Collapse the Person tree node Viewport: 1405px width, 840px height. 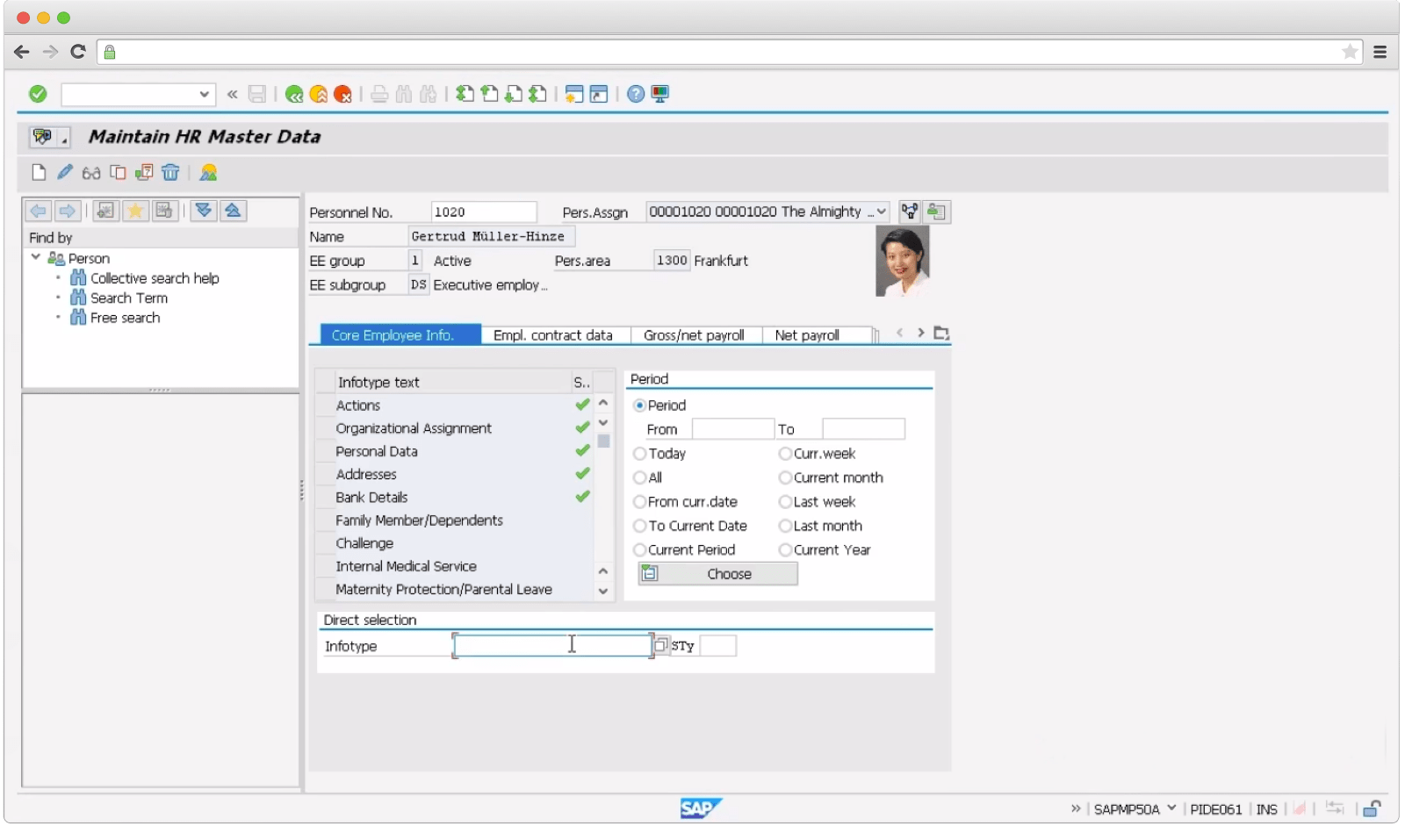pos(36,257)
